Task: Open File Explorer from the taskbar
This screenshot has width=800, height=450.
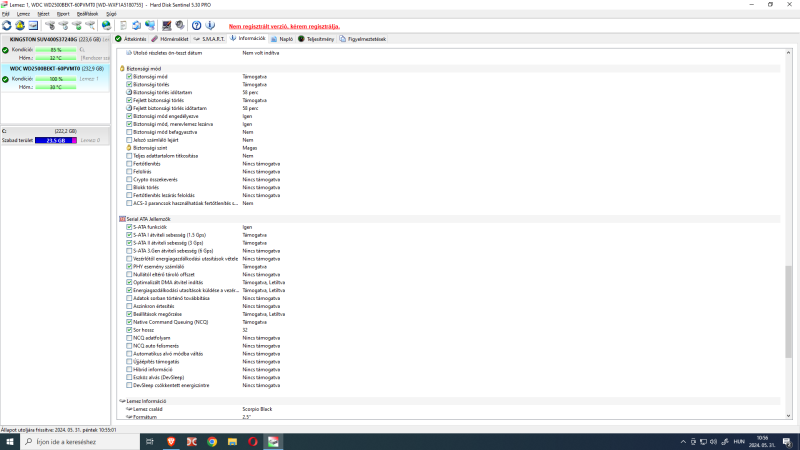Action: tap(232, 442)
